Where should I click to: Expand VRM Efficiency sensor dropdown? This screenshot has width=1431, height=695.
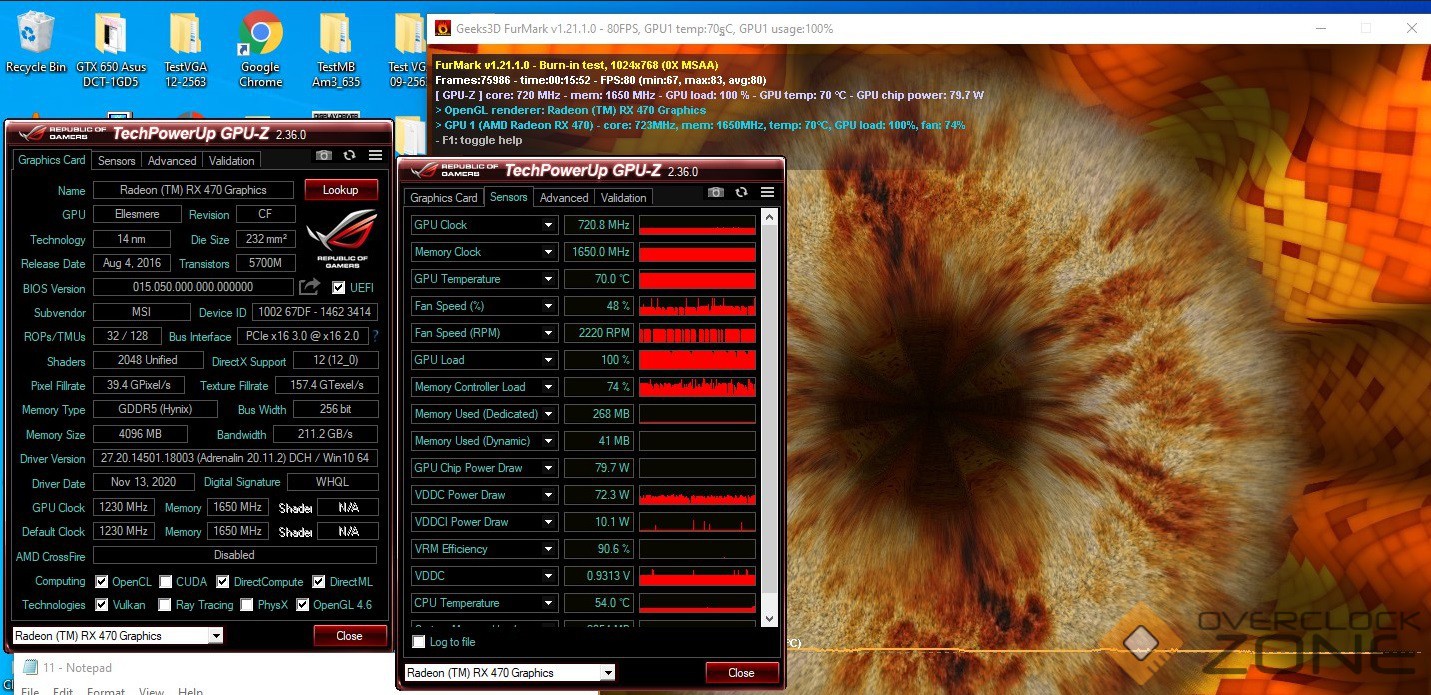click(548, 549)
